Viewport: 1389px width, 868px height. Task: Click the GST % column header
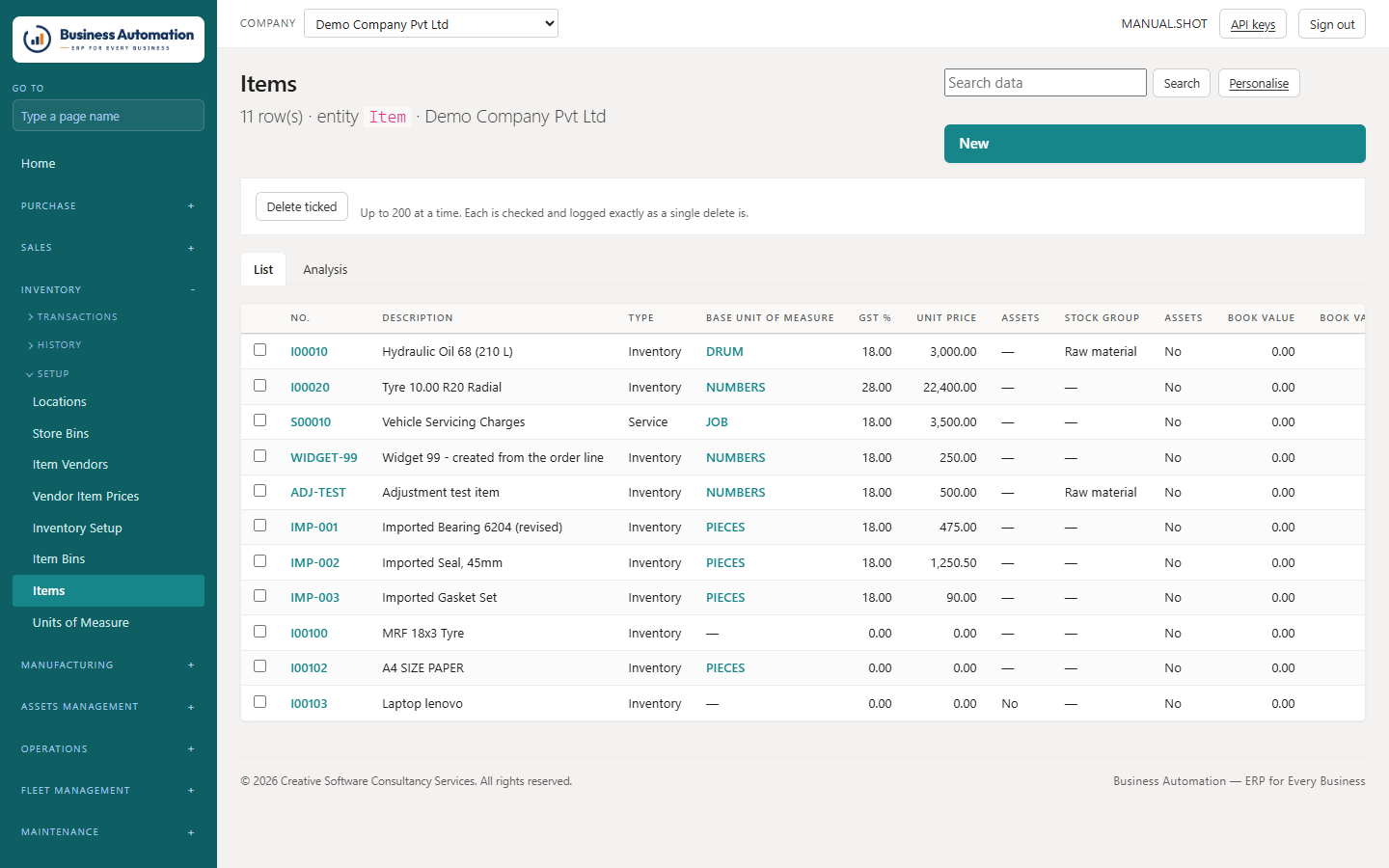(x=875, y=318)
